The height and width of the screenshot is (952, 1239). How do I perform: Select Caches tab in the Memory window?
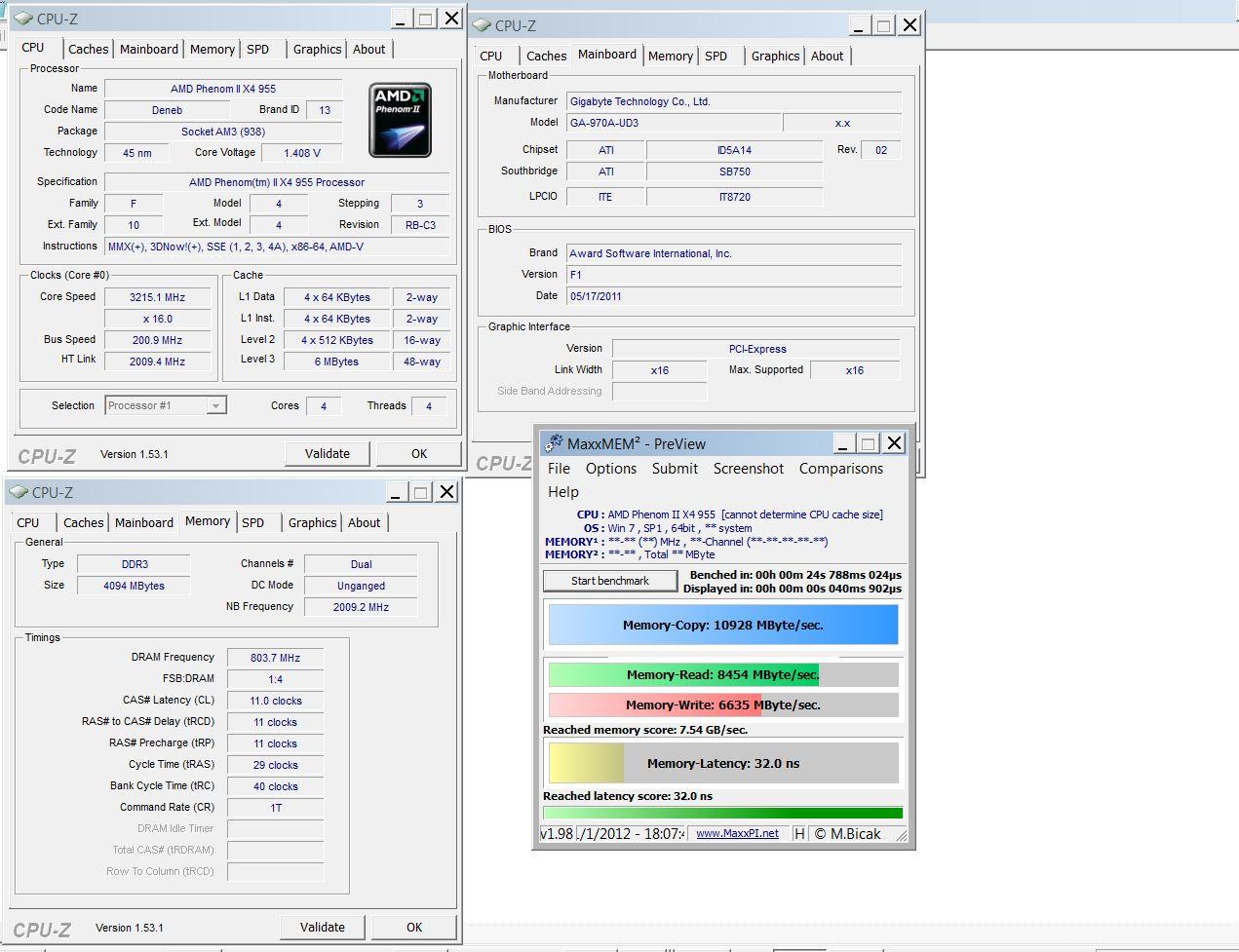(83, 523)
